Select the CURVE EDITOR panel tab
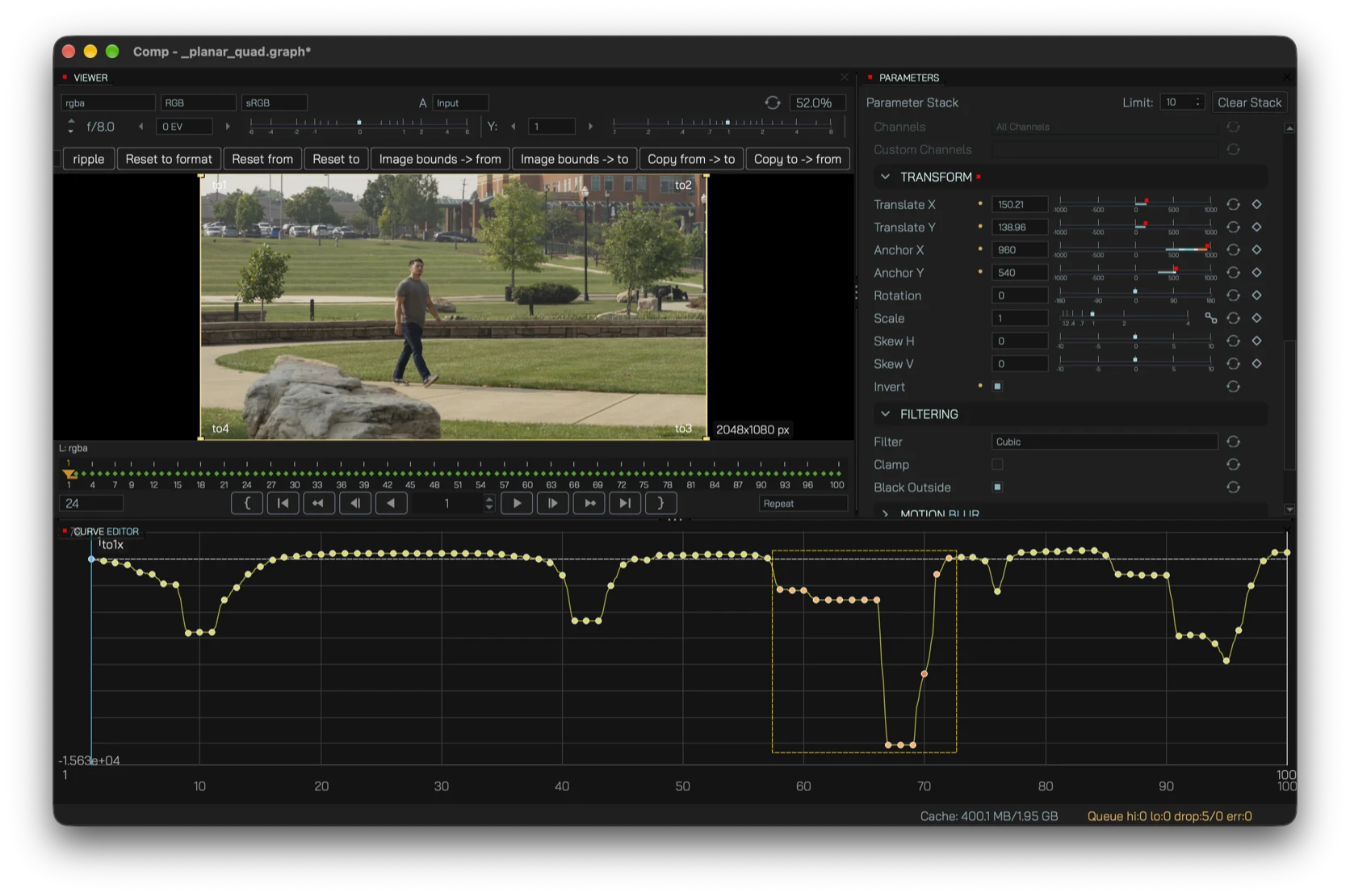 click(106, 531)
